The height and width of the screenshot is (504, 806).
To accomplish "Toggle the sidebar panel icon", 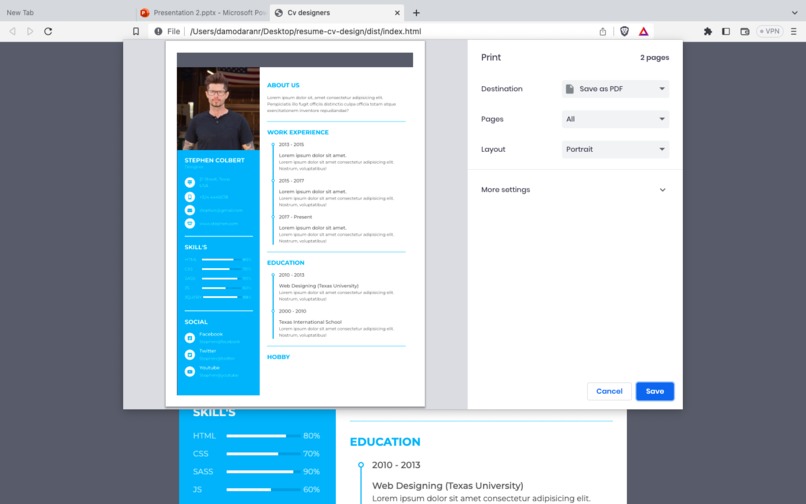I will 726,31.
